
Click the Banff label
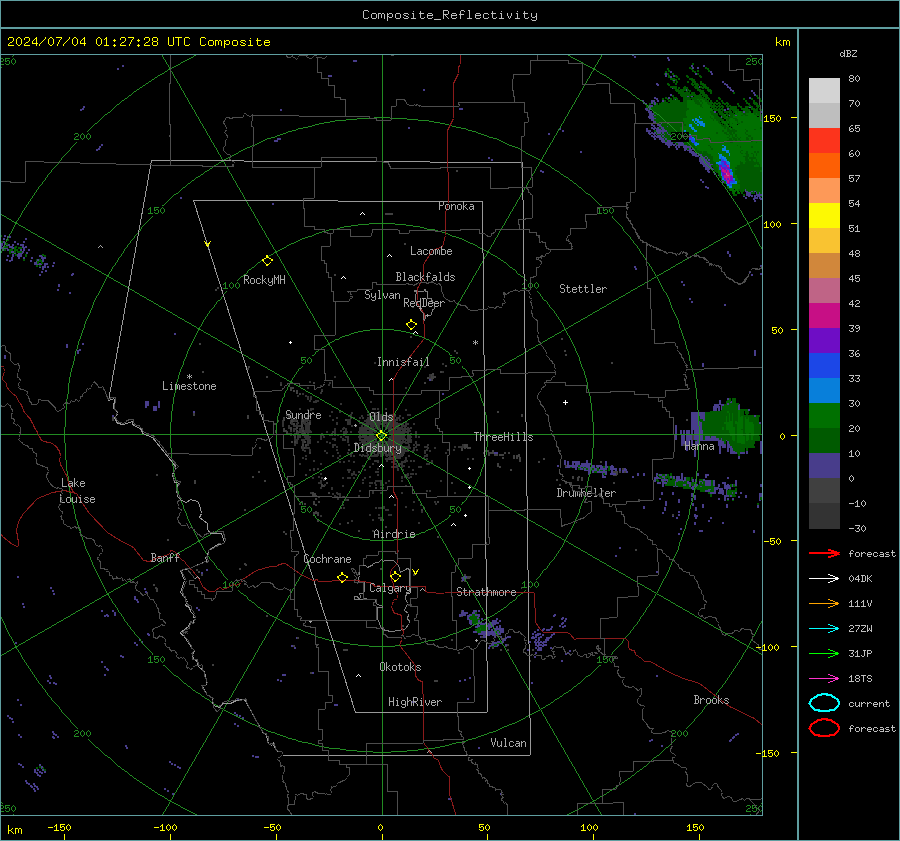click(x=165, y=557)
